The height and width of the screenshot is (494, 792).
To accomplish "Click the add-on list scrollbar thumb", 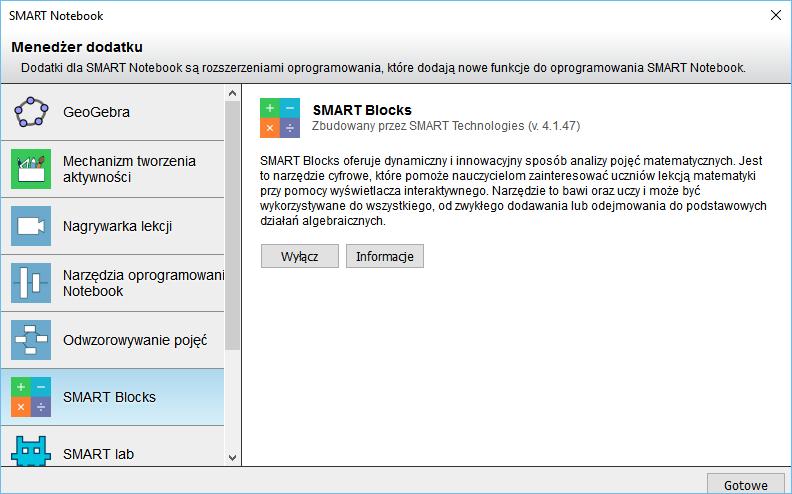I will 232,225.
